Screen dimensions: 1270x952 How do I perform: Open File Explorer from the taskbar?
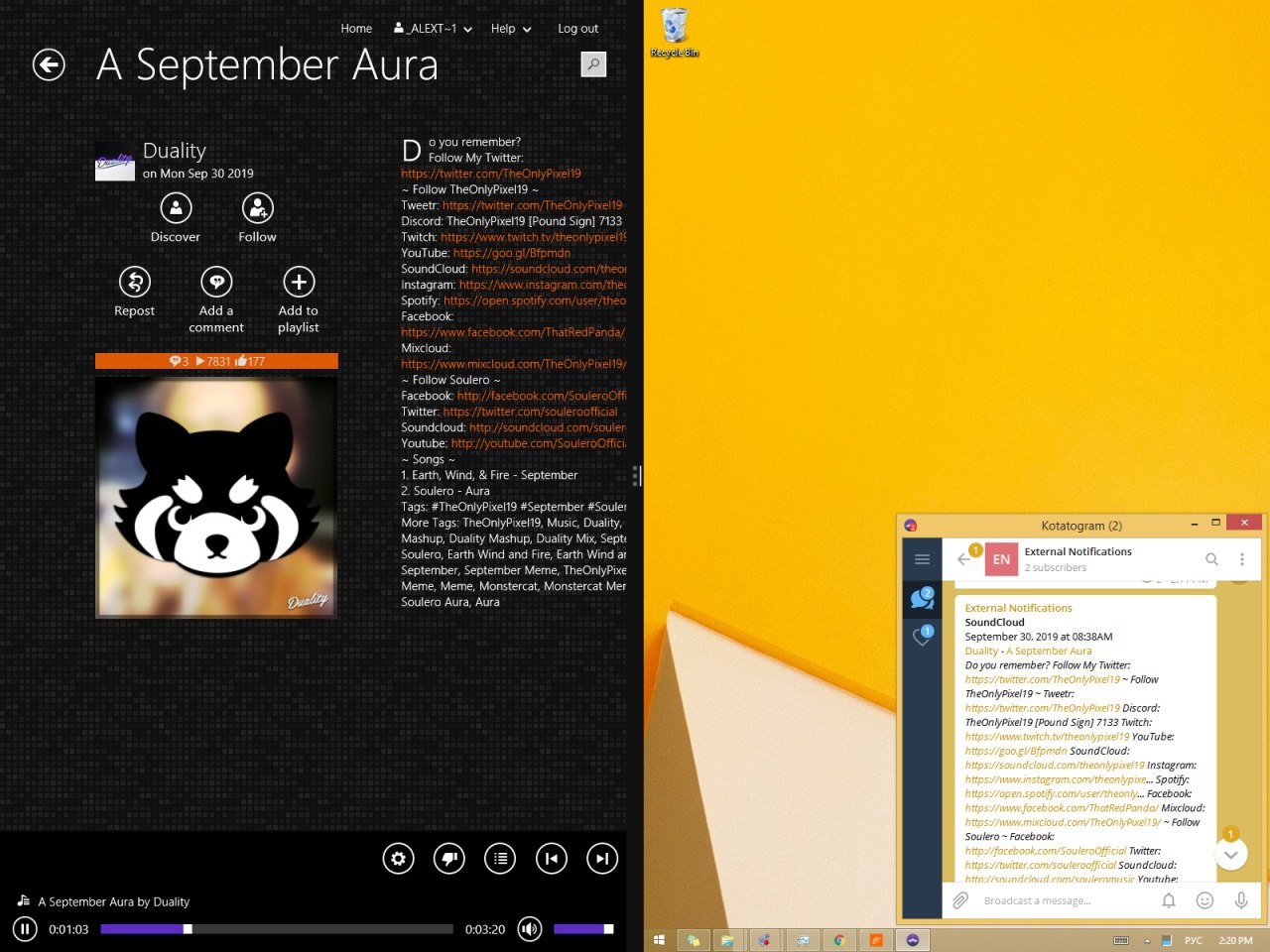tap(727, 940)
